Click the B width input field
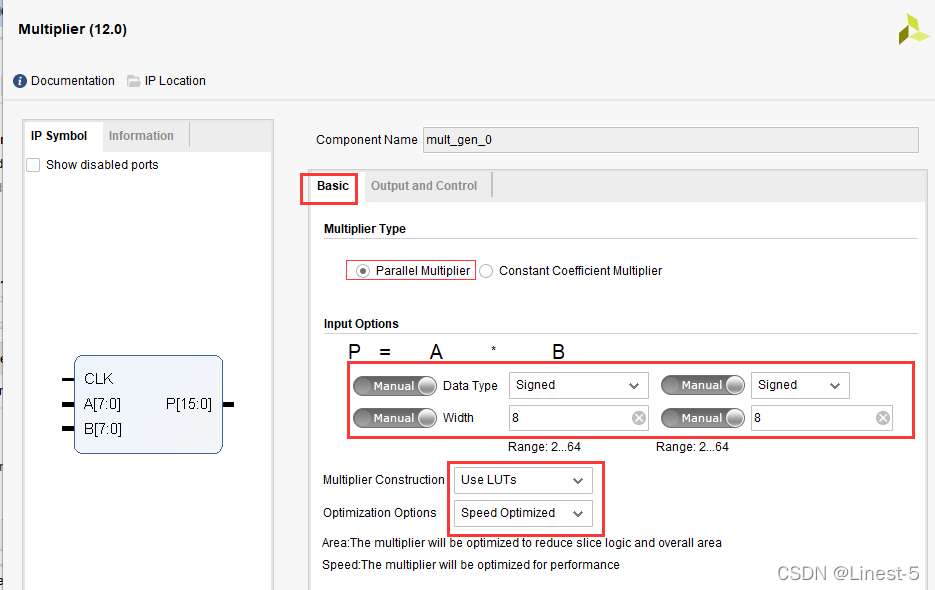 point(822,418)
